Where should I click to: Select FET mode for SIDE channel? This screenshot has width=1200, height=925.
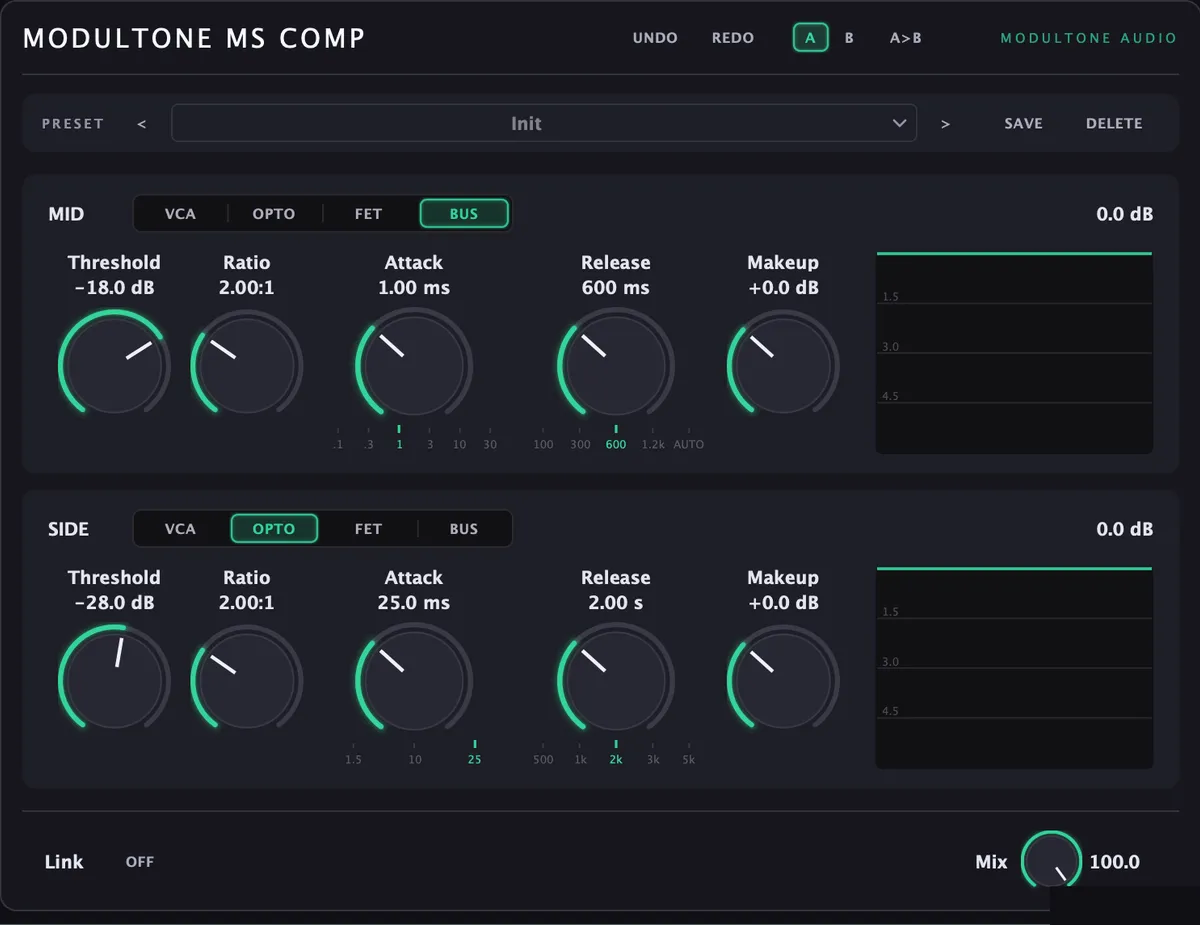(368, 529)
